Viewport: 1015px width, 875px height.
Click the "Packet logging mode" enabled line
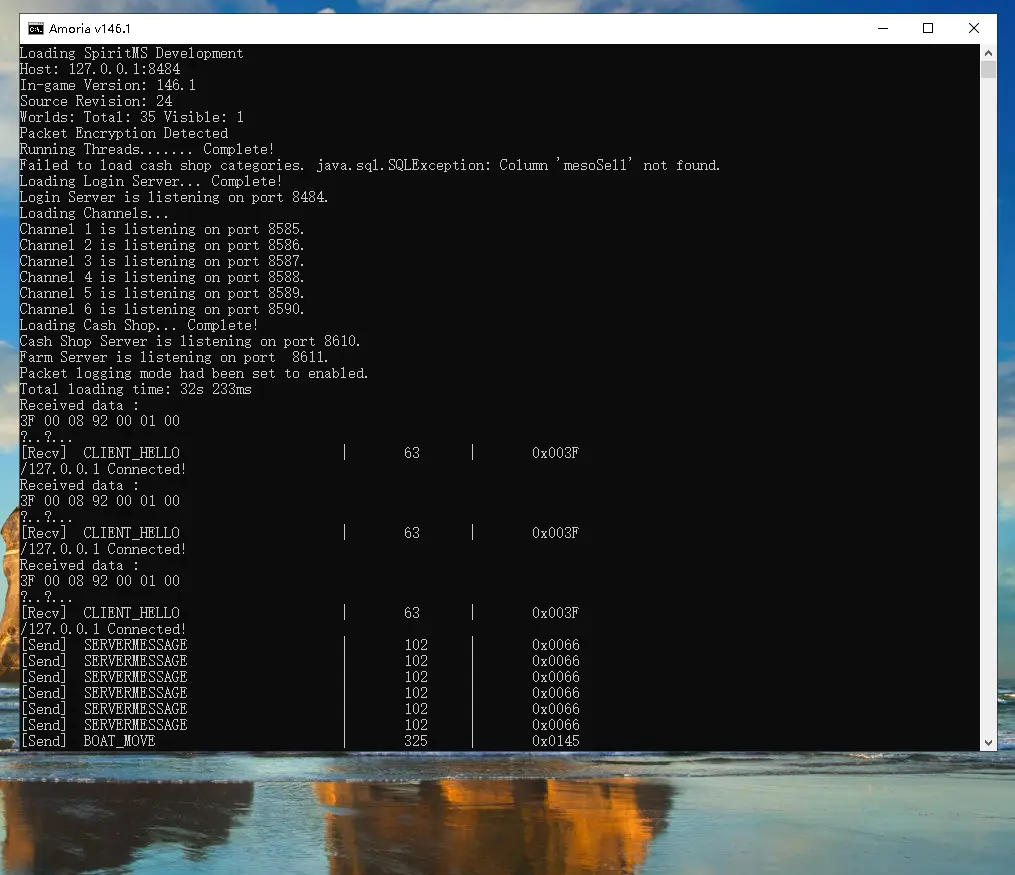[194, 373]
